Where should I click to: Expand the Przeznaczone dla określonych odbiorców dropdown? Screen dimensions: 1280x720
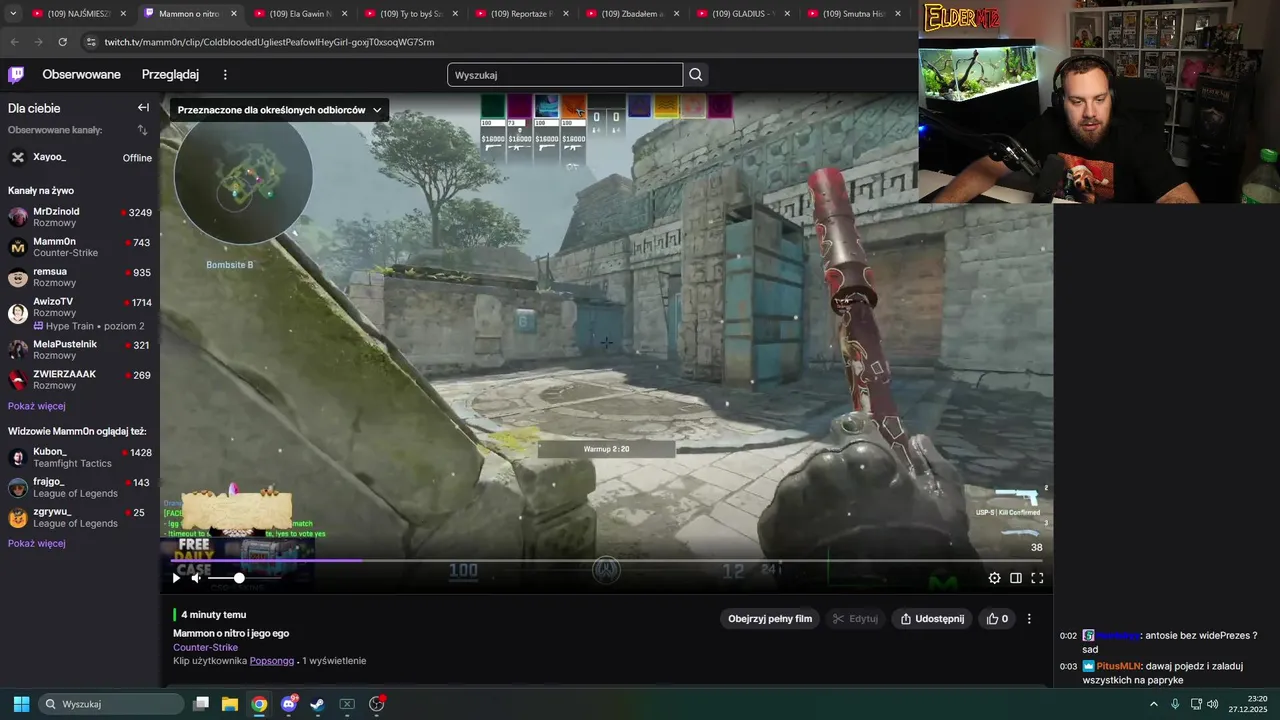coord(279,110)
